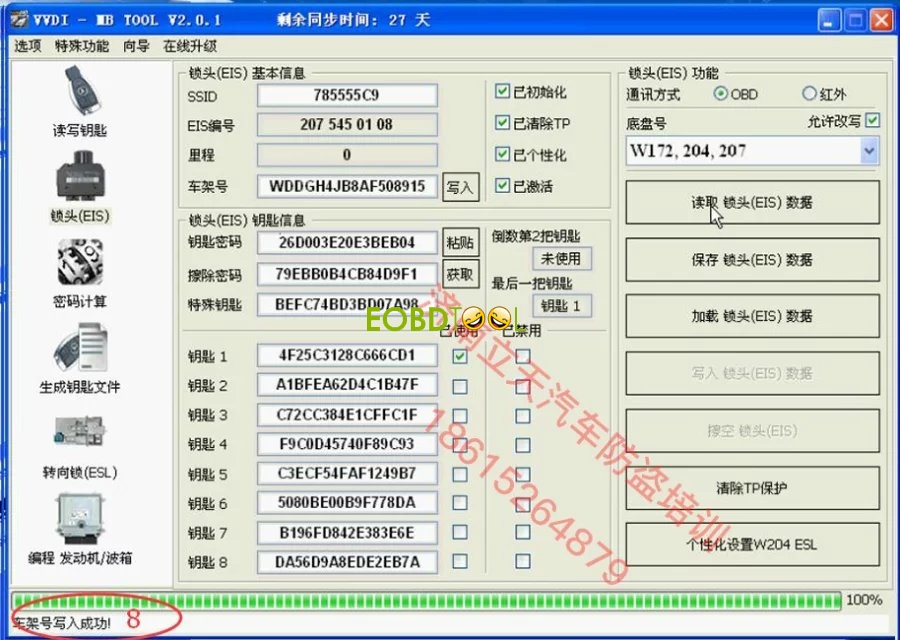900x640 pixels.
Task: Click the 100% progress label
Action: (864, 600)
